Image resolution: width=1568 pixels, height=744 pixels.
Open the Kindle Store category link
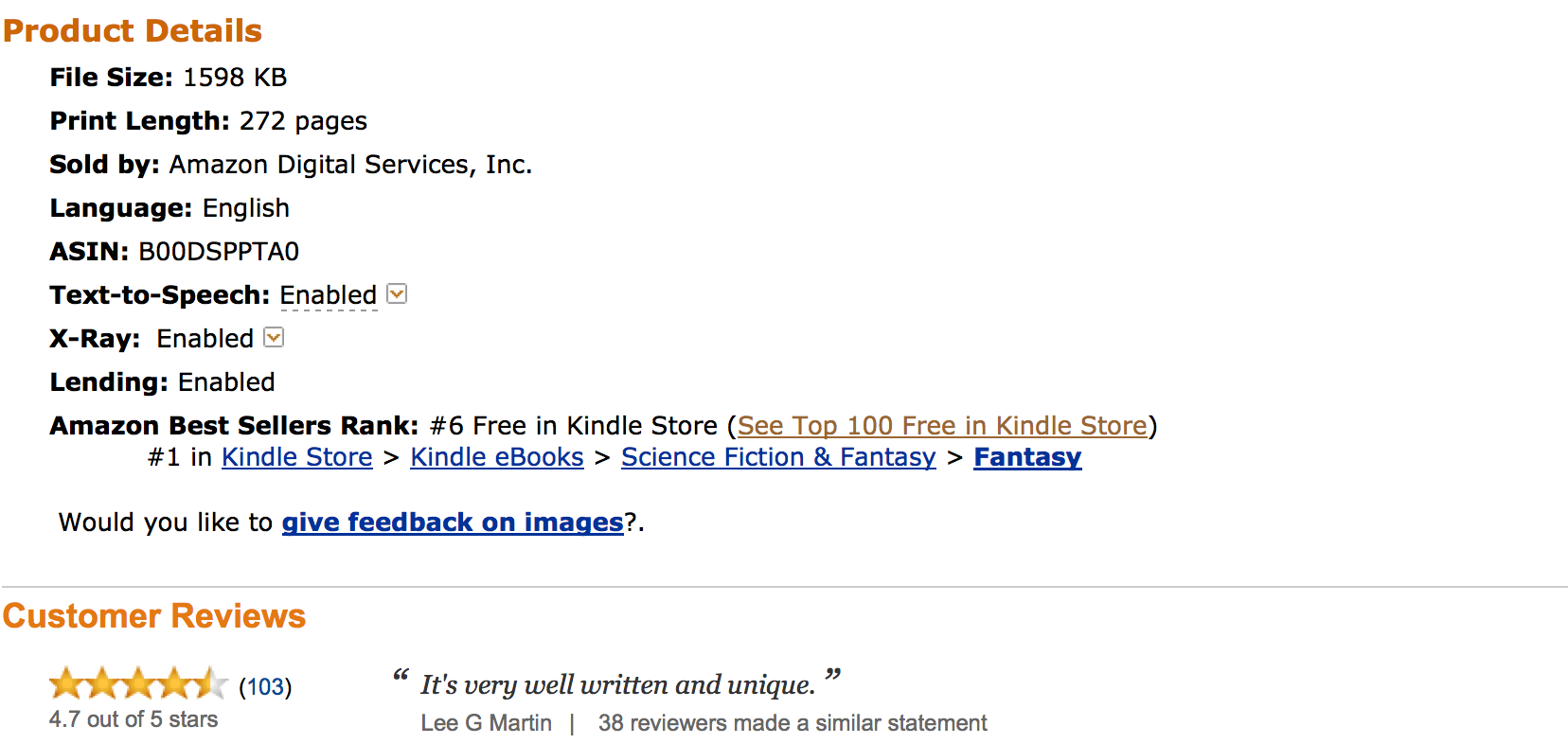[296, 457]
